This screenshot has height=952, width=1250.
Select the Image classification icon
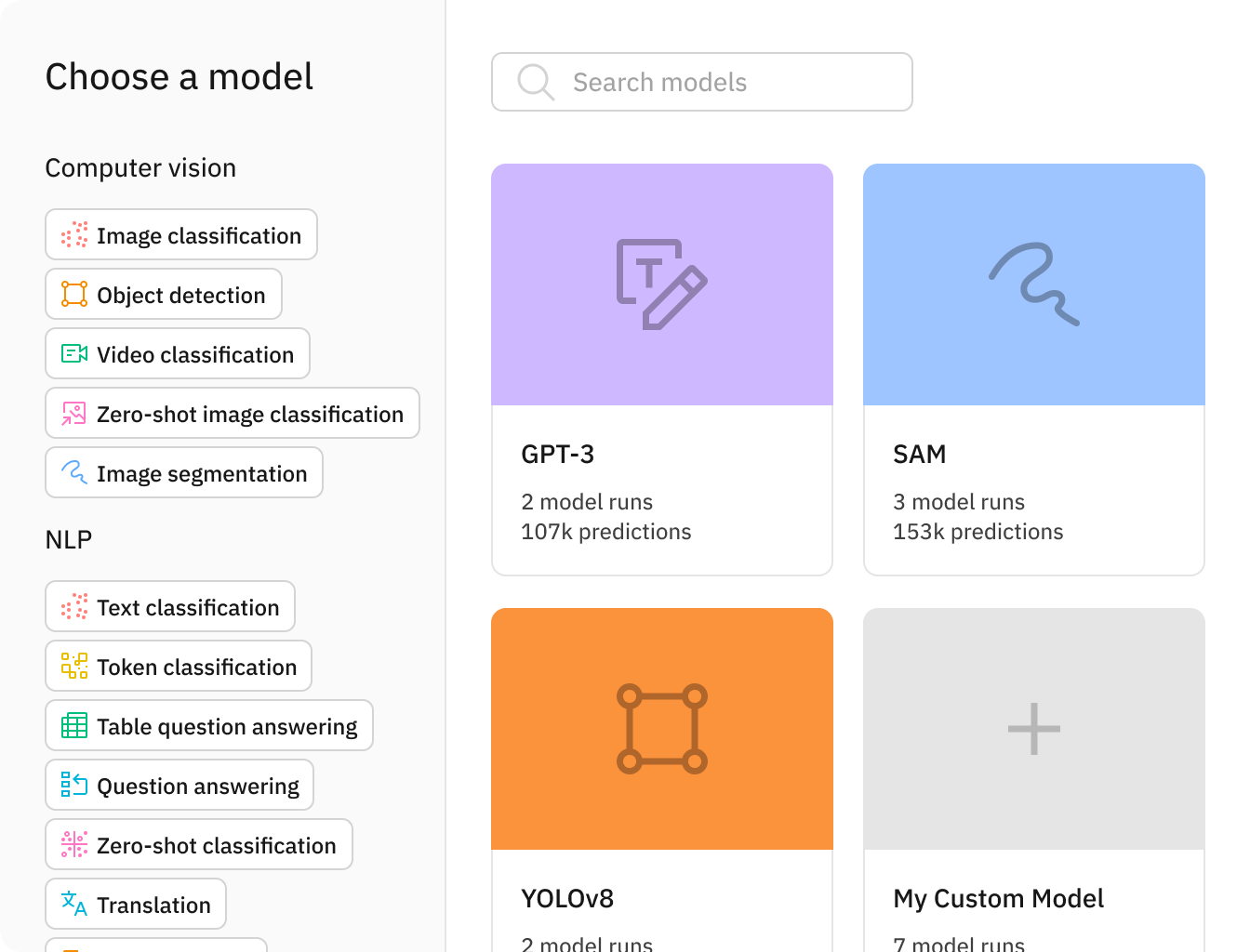(x=73, y=234)
